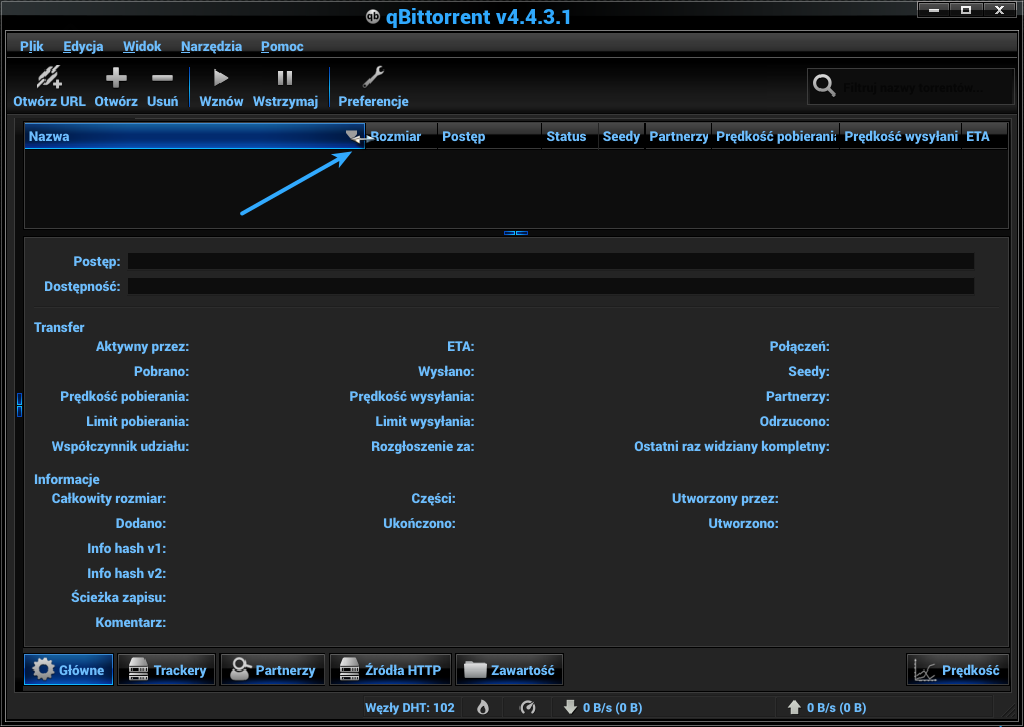The height and width of the screenshot is (727, 1024).
Task: Click the folder icon on Zawartość tab
Action: point(475,670)
